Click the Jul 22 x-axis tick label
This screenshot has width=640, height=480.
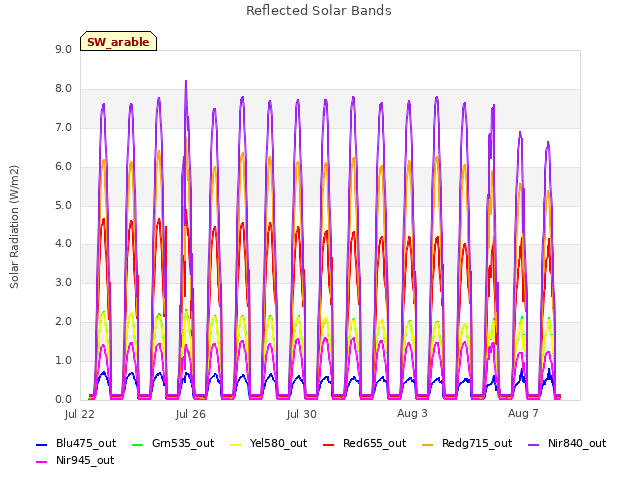(80, 414)
